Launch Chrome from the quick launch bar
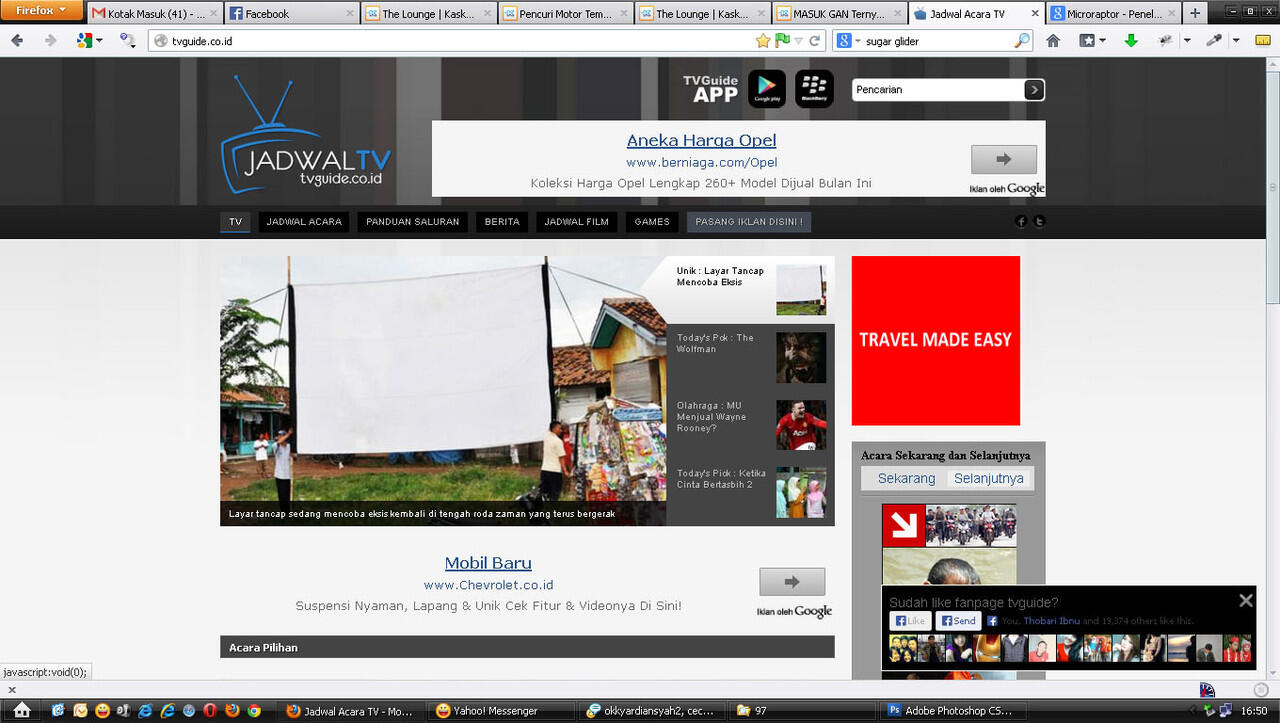This screenshot has width=1280, height=723. click(x=254, y=711)
